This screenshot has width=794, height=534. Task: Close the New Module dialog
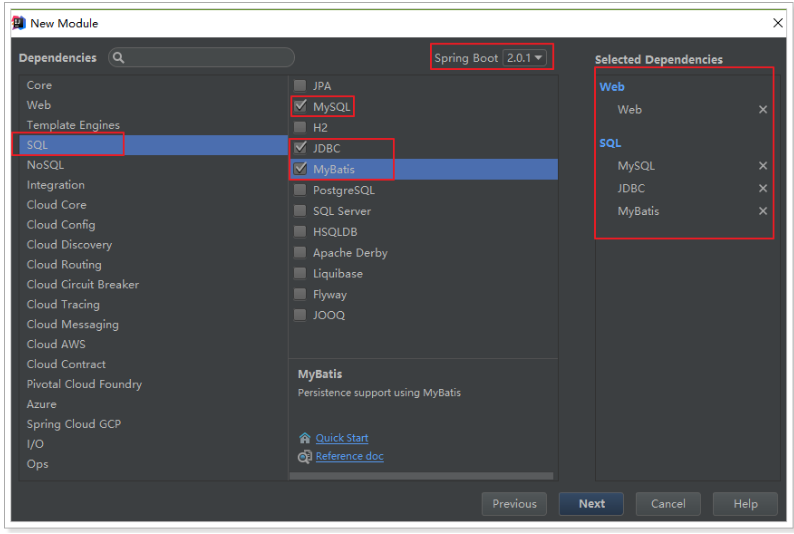(x=778, y=23)
